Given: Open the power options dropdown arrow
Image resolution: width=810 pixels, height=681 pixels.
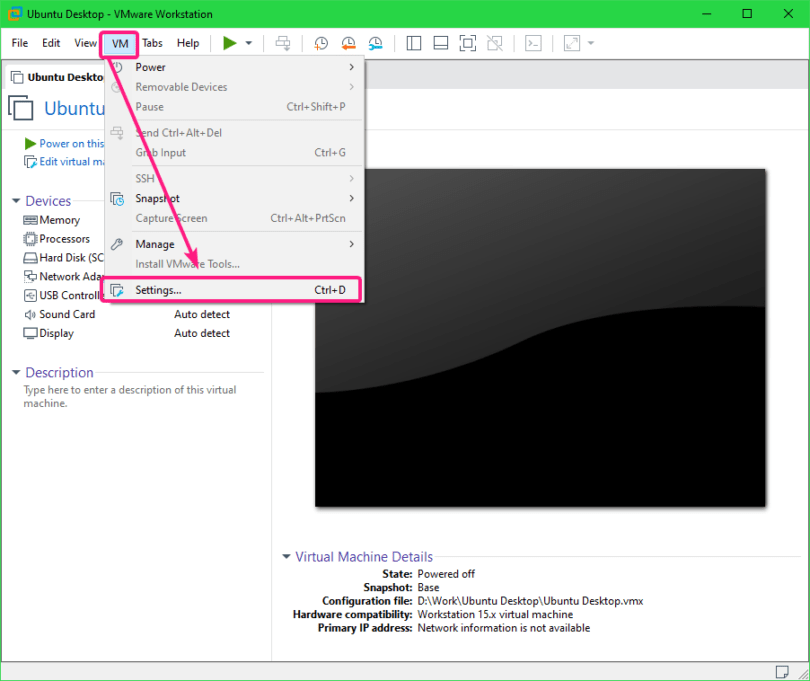Looking at the screenshot, I should tap(248, 43).
